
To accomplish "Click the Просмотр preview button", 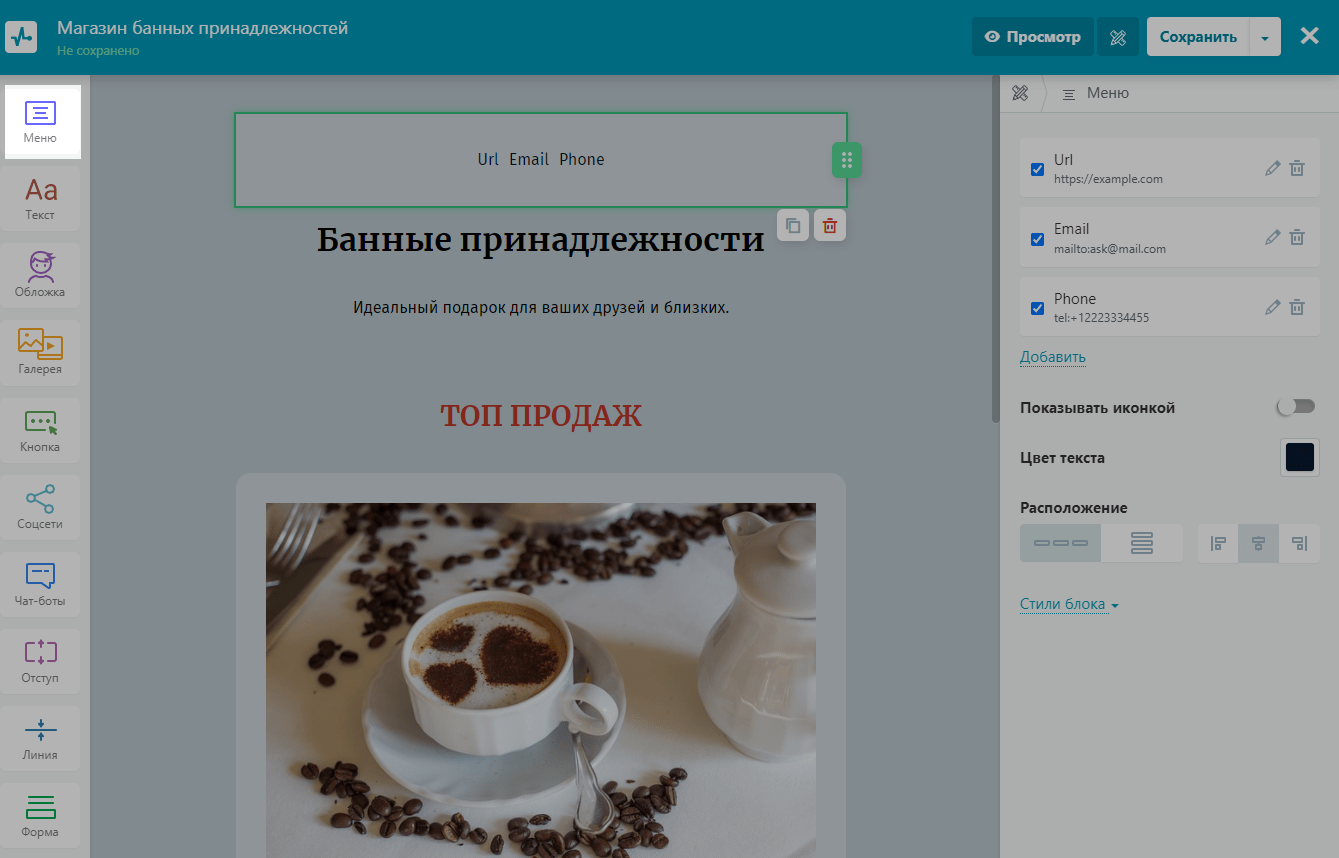I will click(x=1032, y=37).
